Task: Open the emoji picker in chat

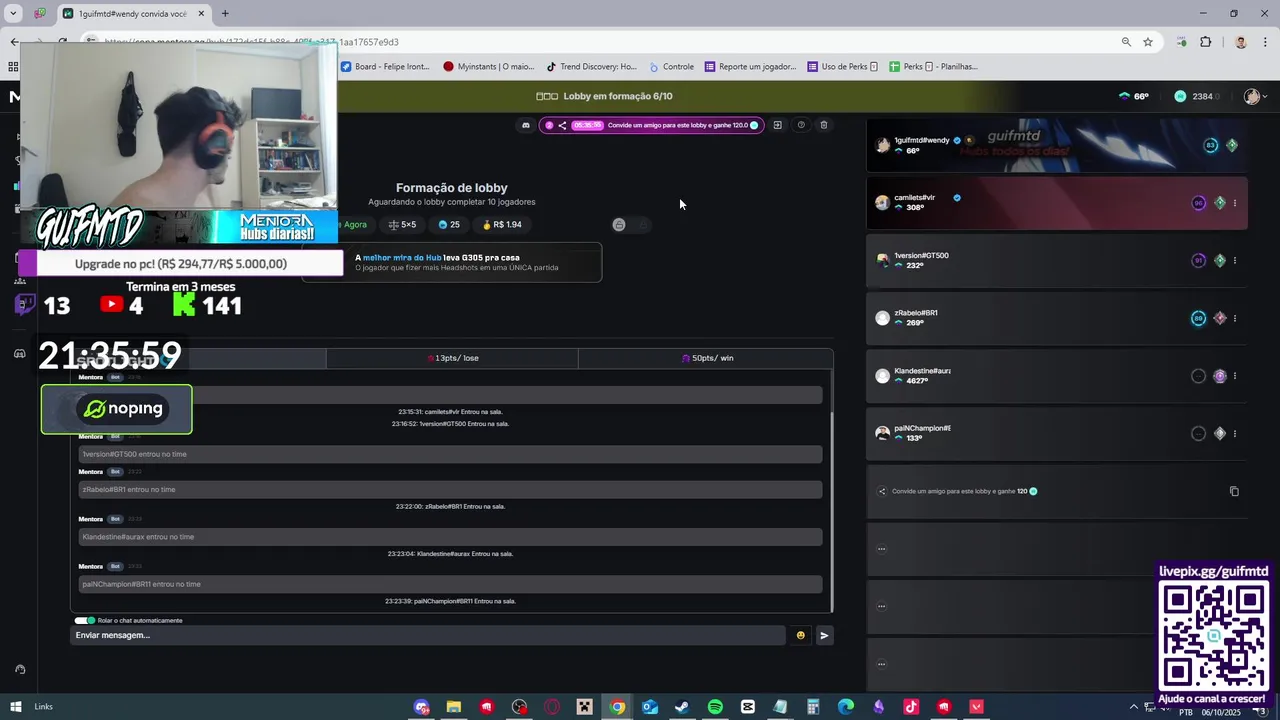Action: [x=800, y=635]
